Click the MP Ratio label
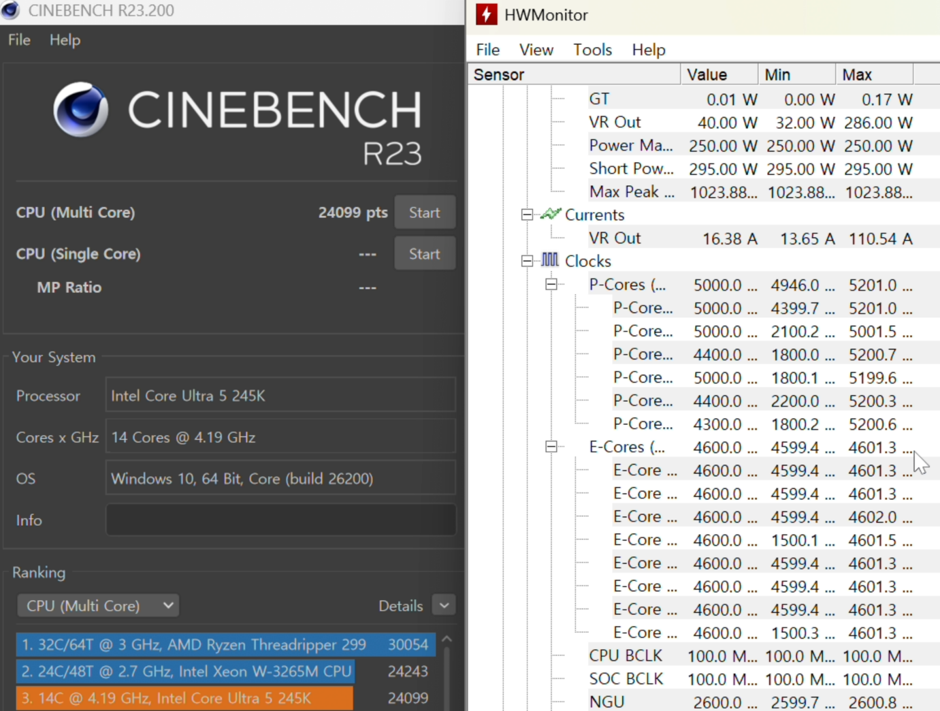The height and width of the screenshot is (711, 940). click(x=69, y=287)
